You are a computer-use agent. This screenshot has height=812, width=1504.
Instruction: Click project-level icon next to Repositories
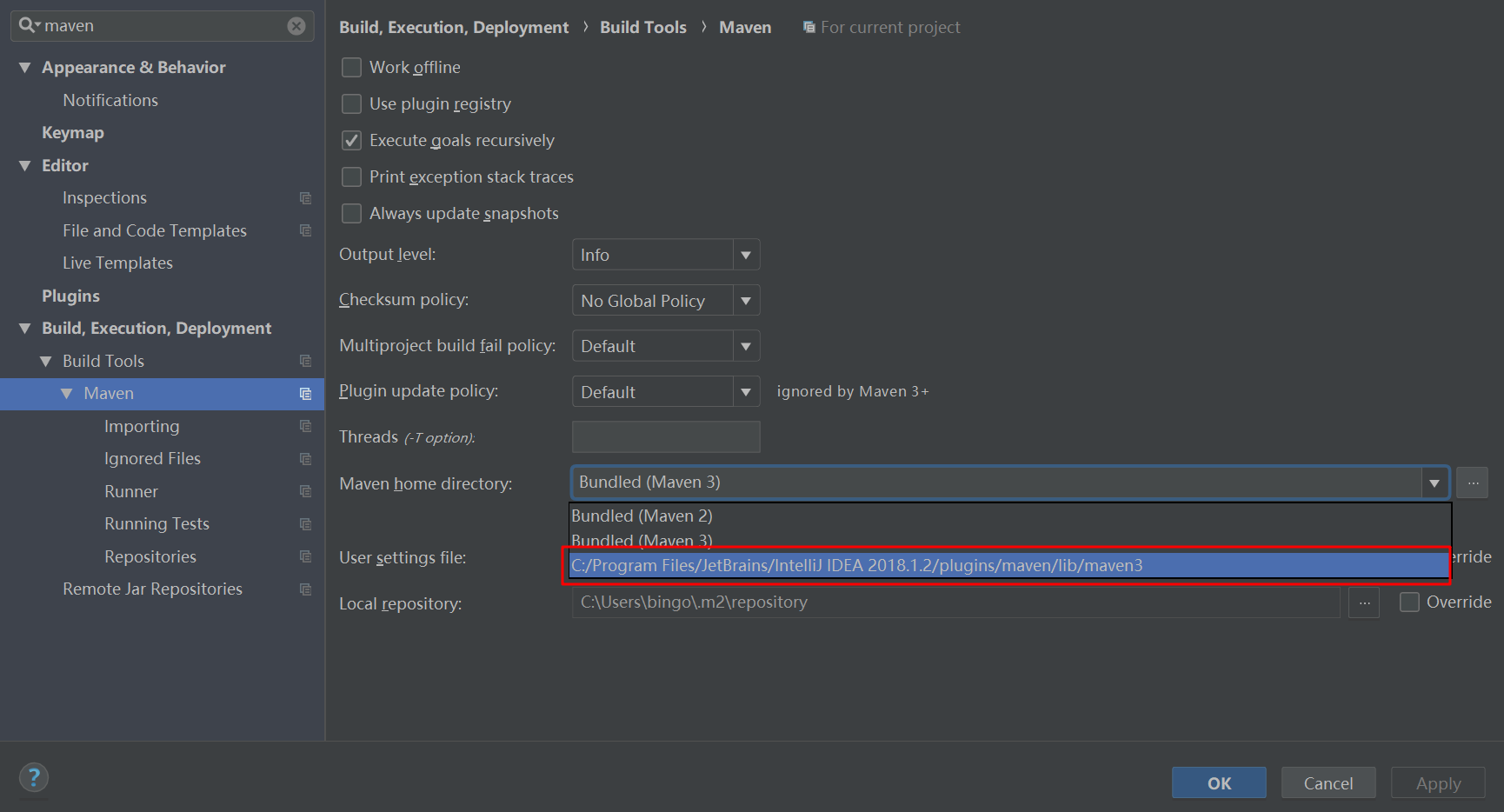coord(305,556)
